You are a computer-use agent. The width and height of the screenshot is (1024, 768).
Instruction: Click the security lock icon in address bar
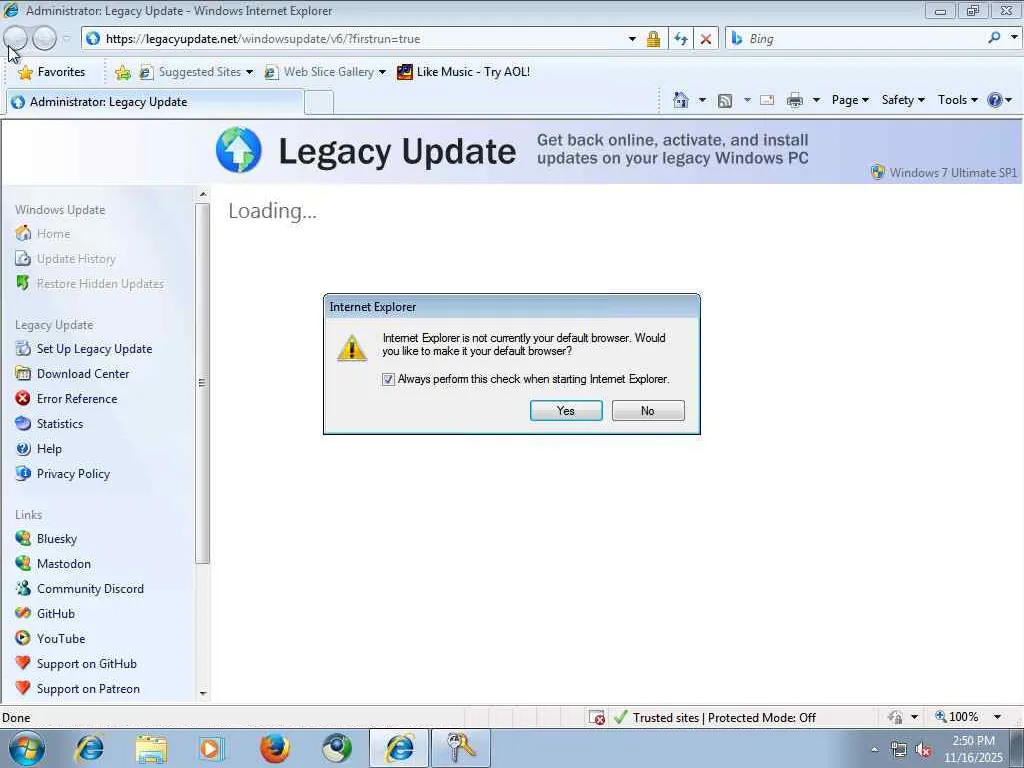click(653, 39)
